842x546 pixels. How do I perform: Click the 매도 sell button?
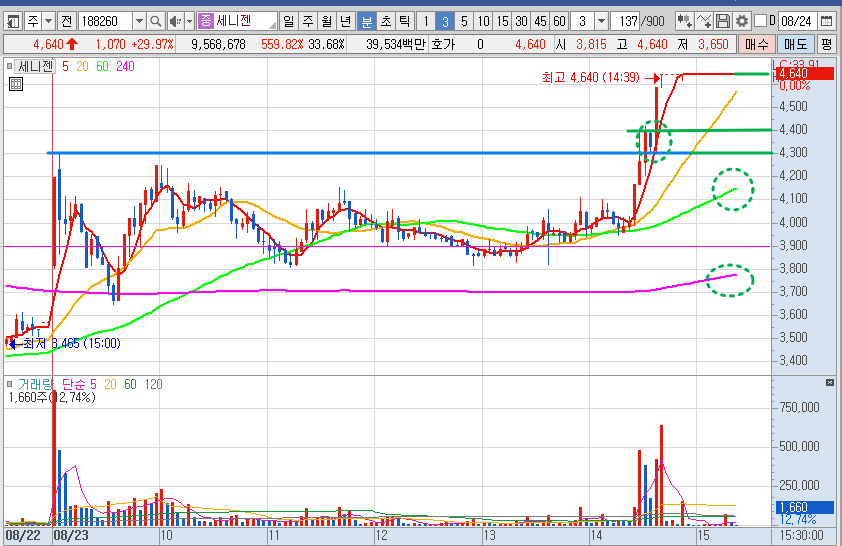[795, 44]
